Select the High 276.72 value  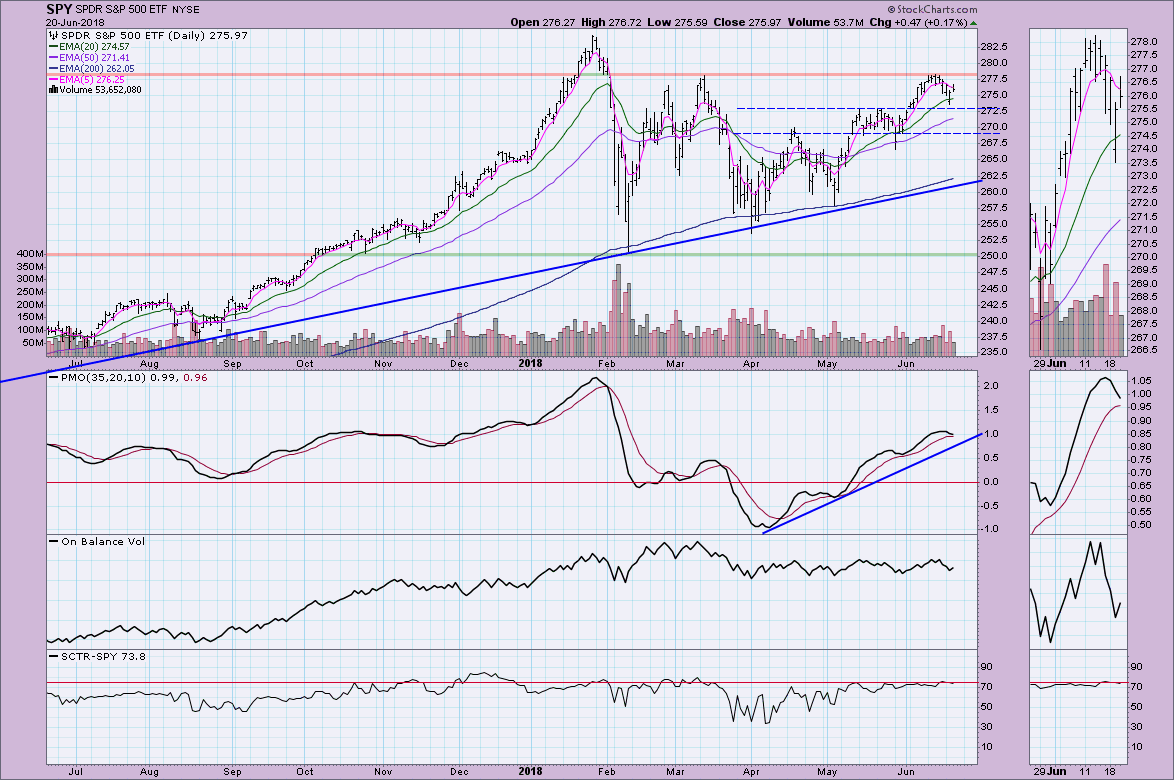(x=612, y=22)
